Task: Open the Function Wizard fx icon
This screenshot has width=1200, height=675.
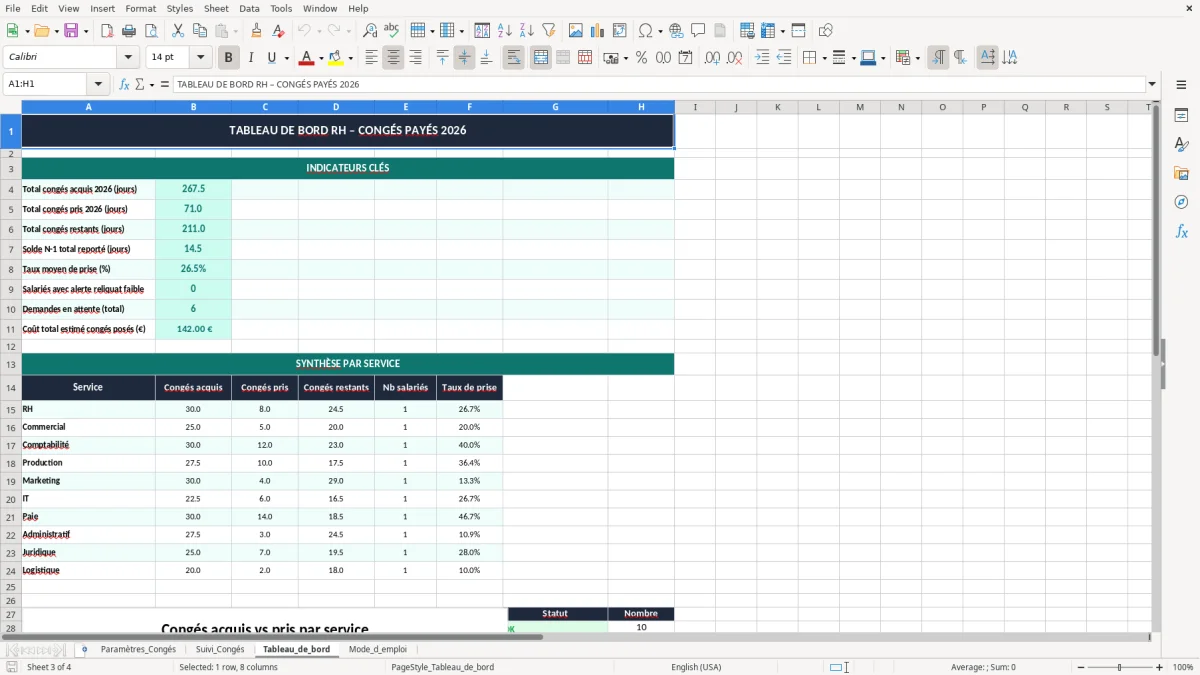Action: [124, 84]
